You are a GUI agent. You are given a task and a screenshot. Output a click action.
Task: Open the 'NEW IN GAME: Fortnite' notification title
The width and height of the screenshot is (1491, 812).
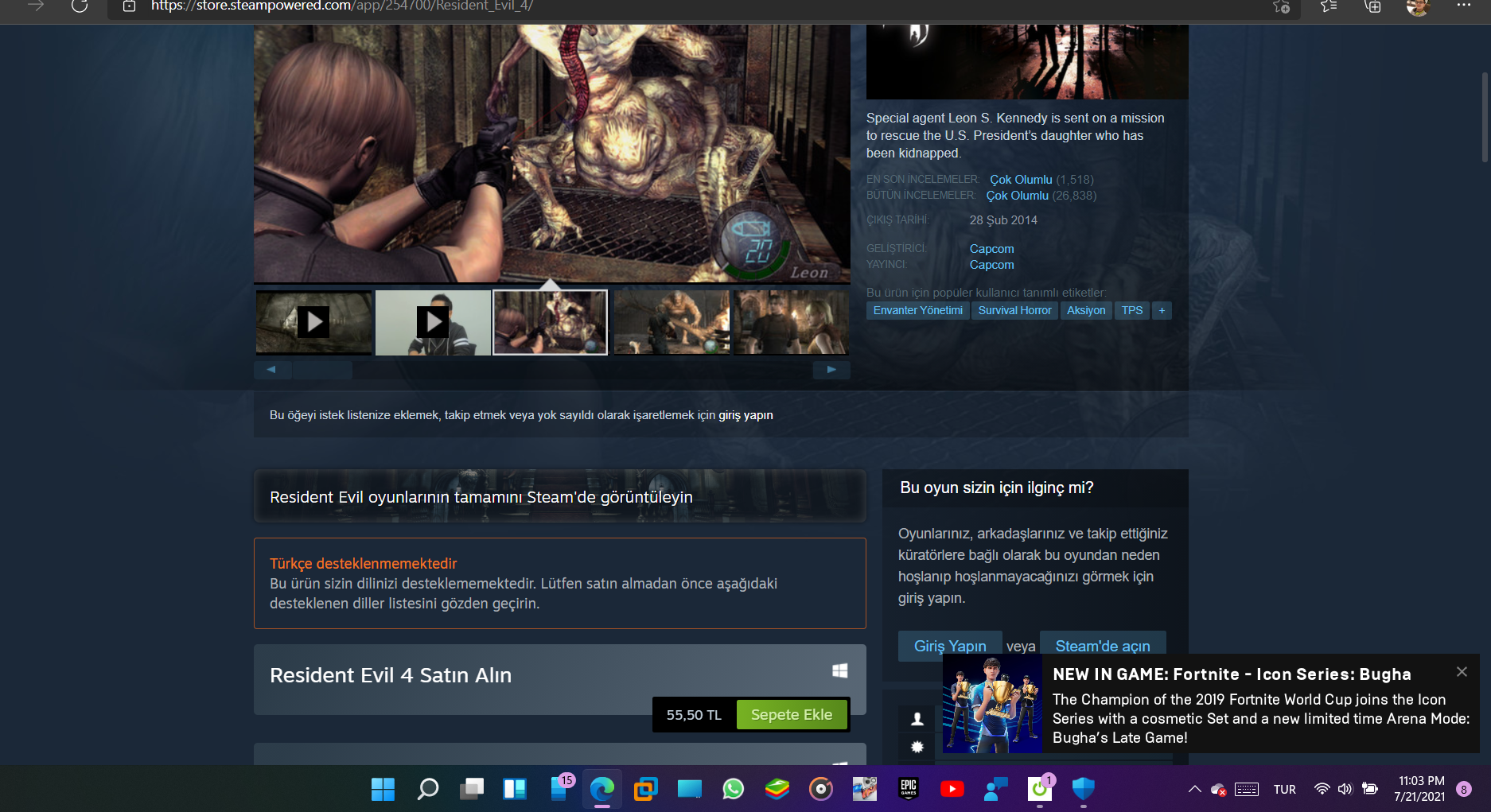1232,674
